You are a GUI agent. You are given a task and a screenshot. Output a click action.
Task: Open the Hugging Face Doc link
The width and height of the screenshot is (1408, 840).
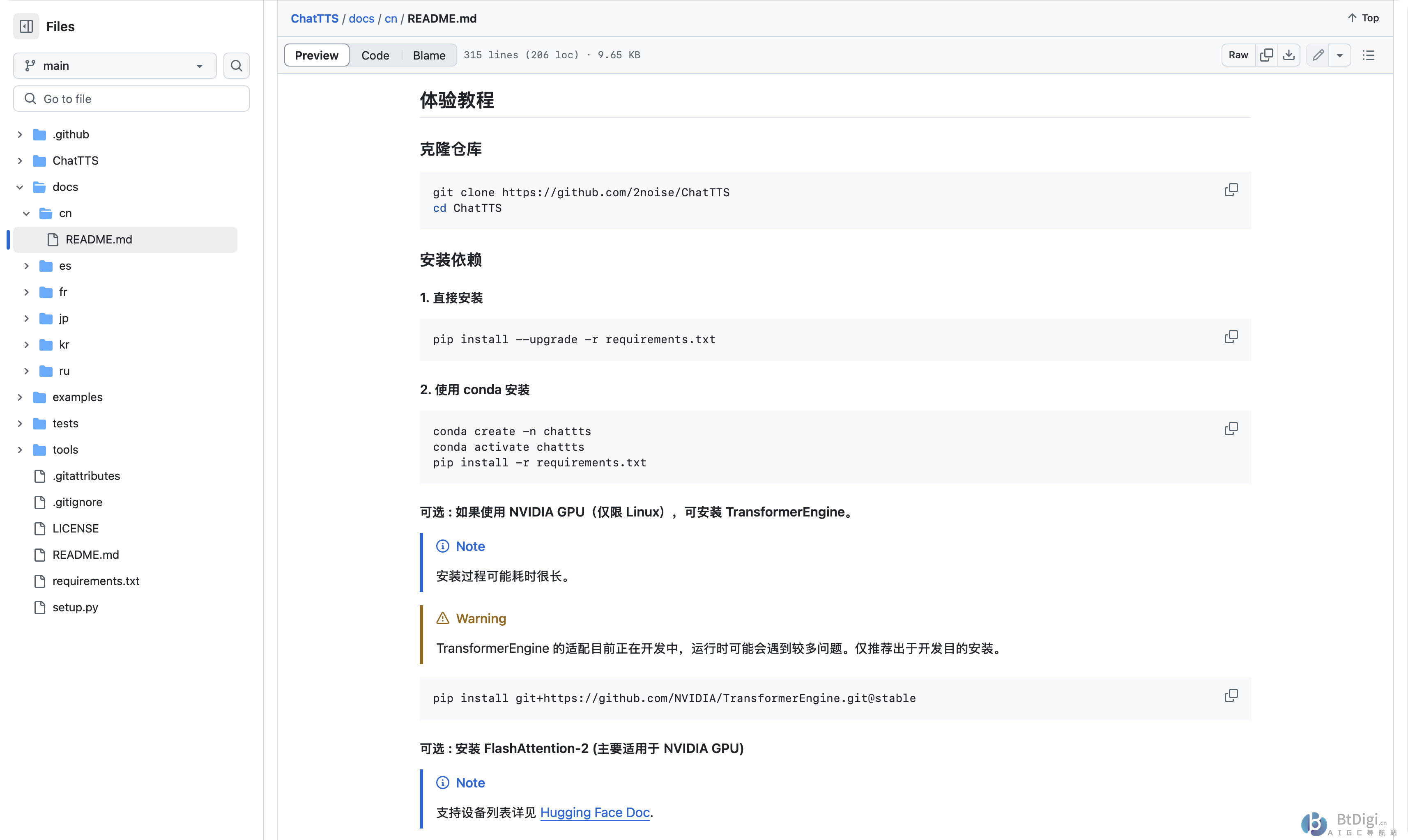[x=594, y=812]
